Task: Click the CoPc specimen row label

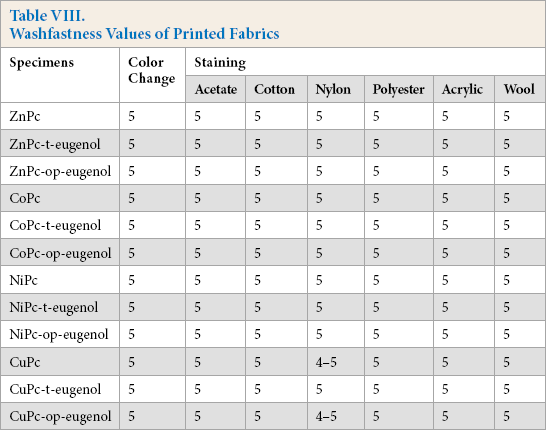Action: [25, 198]
